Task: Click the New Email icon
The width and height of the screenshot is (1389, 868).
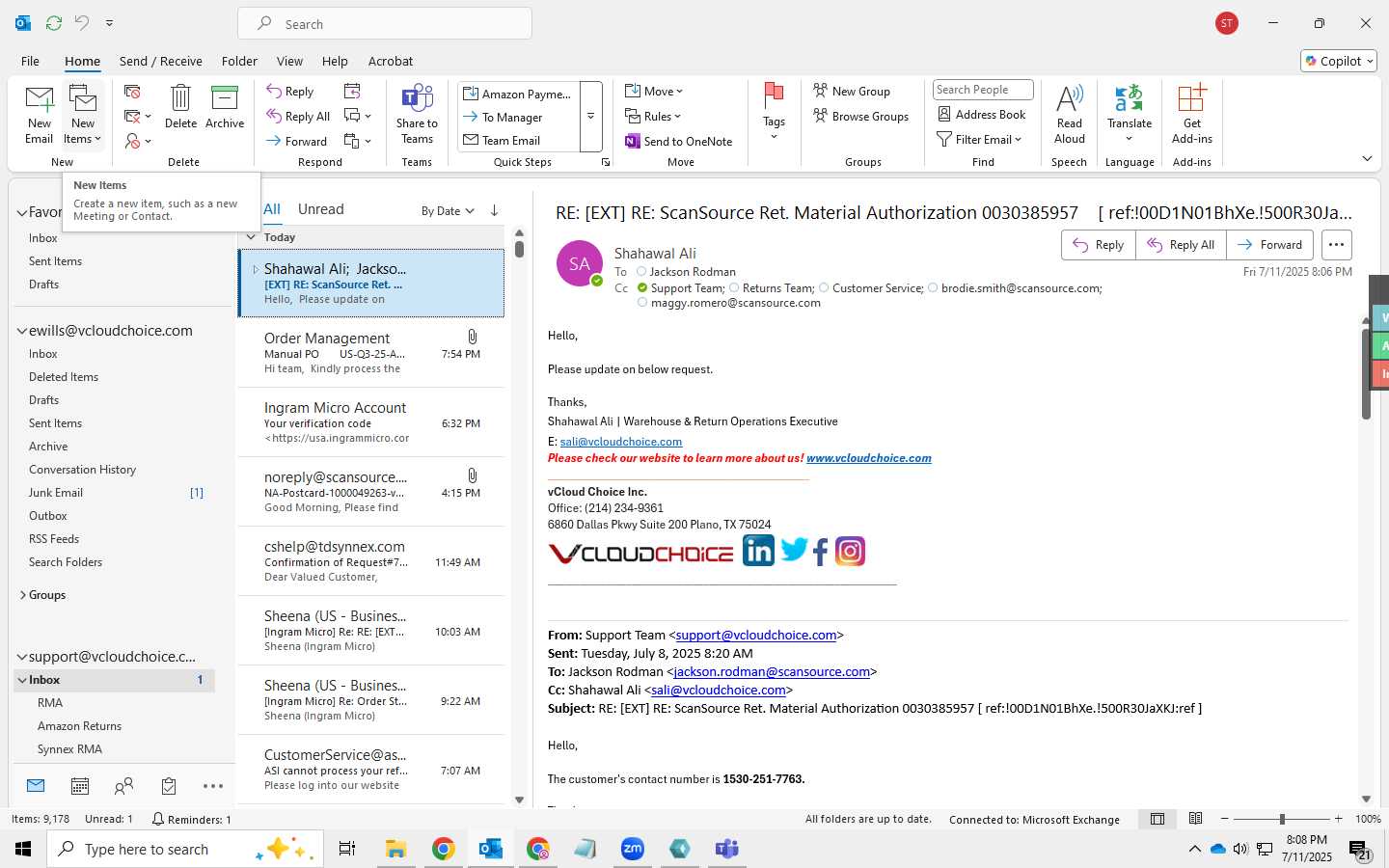Action: [x=40, y=115]
